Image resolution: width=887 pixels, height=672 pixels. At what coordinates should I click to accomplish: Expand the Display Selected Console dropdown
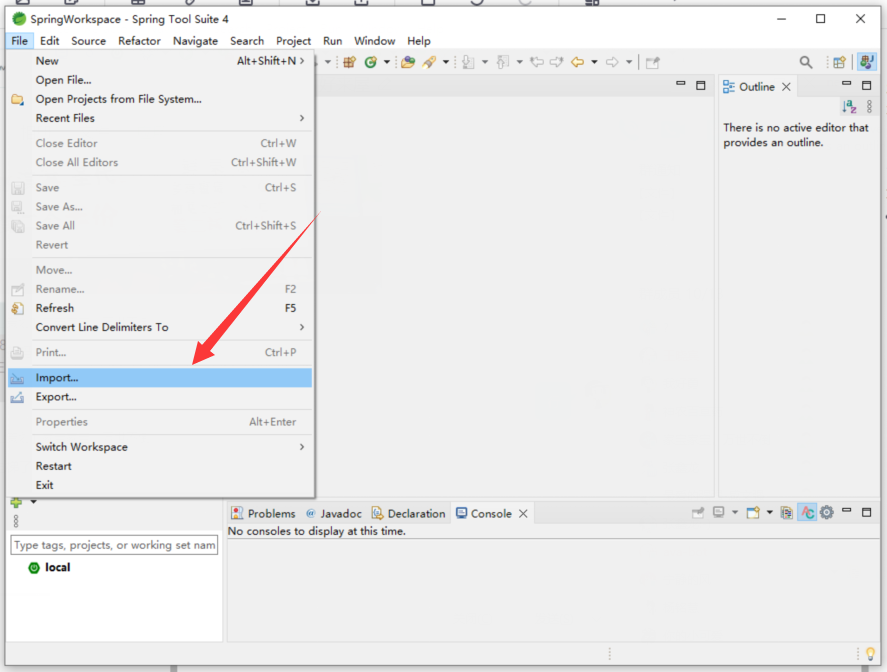click(x=735, y=512)
